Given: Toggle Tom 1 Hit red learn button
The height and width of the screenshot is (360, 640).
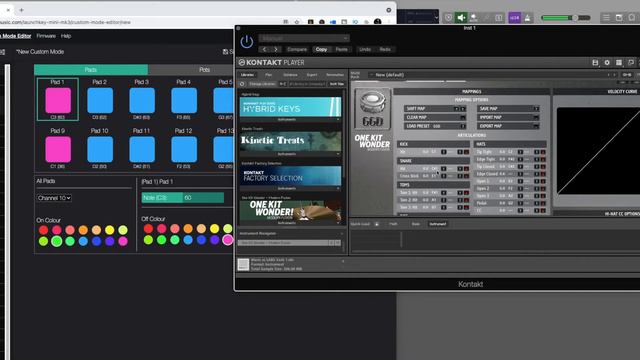Looking at the screenshot, I should (x=466, y=193).
